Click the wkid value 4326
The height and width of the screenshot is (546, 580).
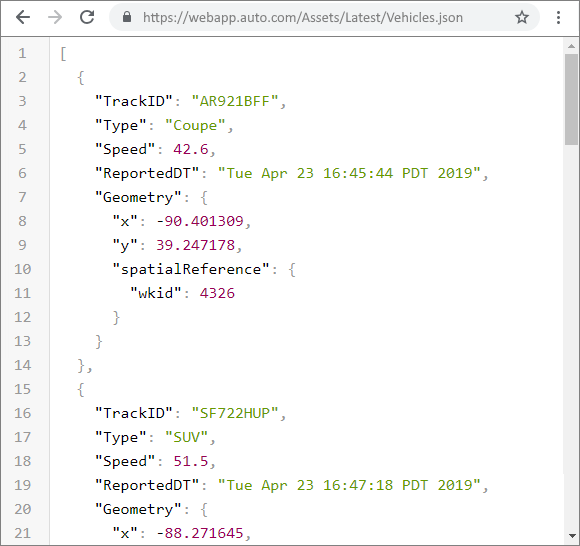(x=217, y=293)
